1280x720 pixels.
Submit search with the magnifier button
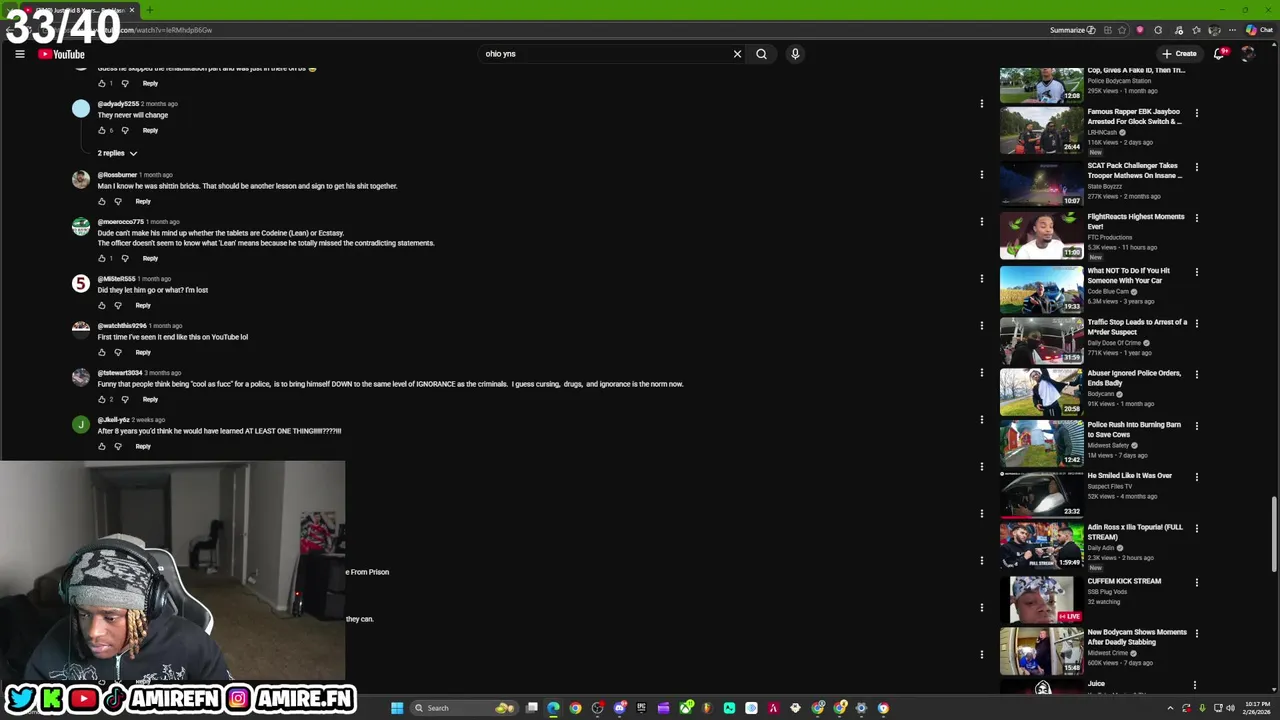pyautogui.click(x=761, y=54)
